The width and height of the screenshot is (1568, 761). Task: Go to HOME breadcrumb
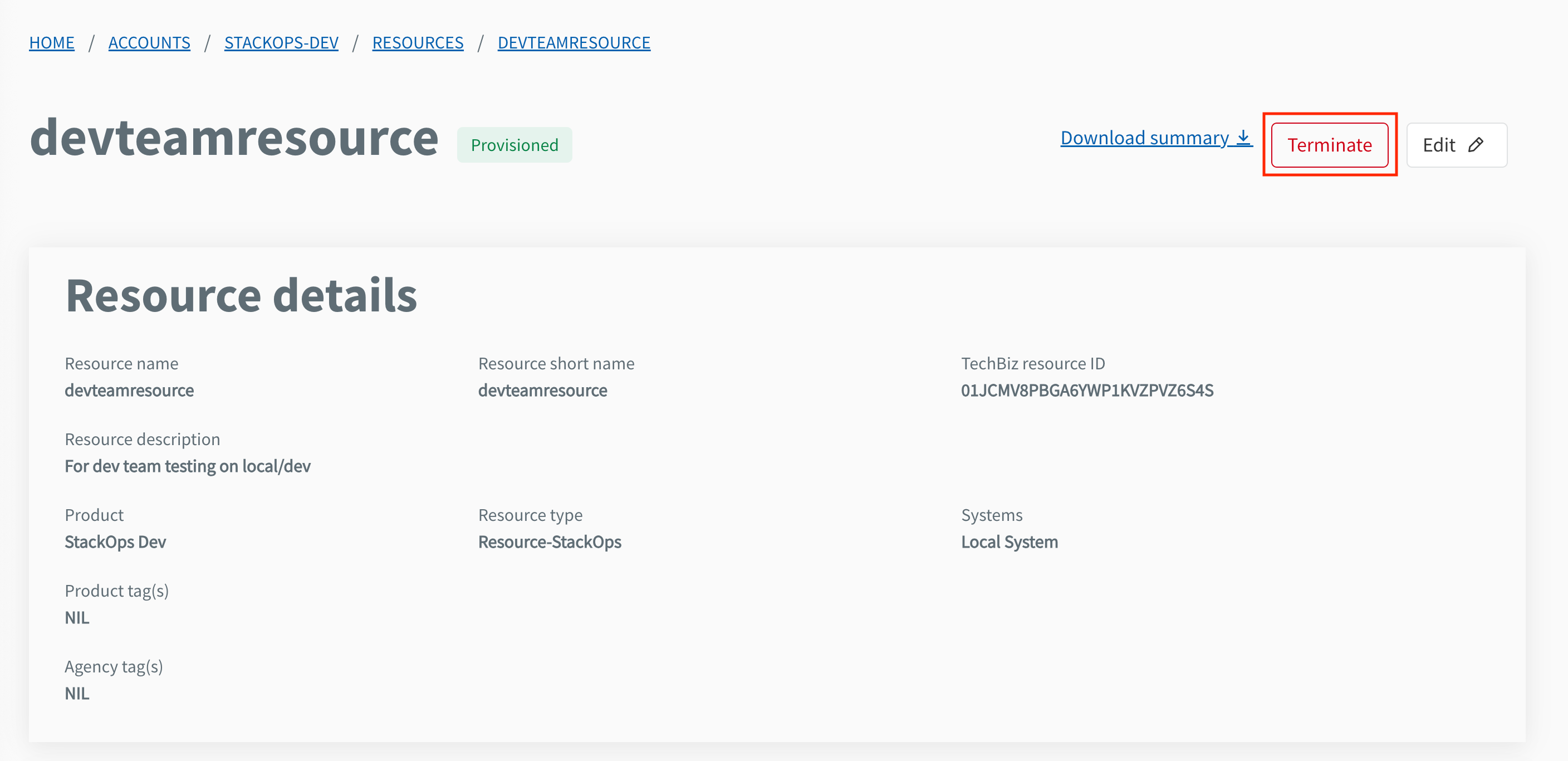pos(52,42)
